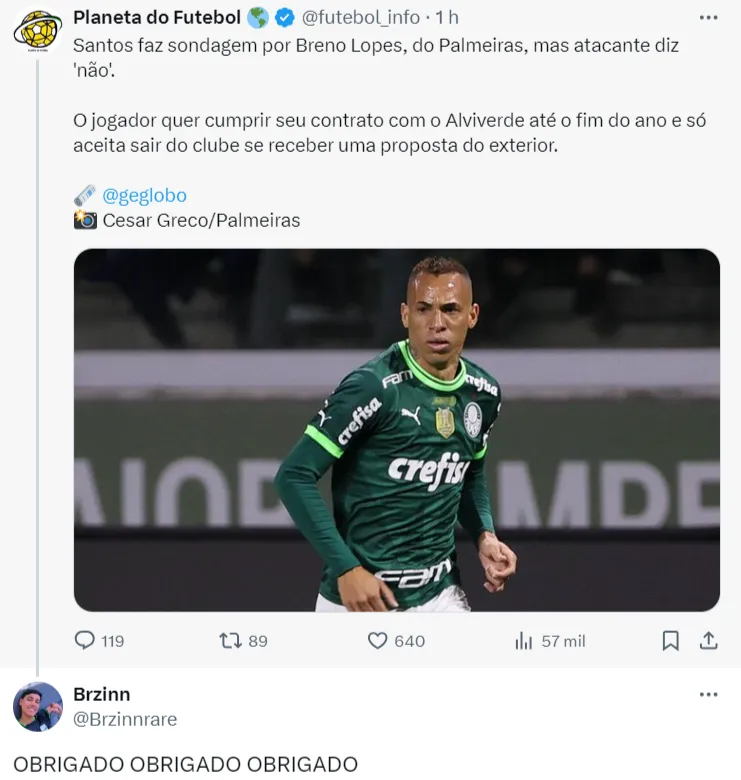View analytics showing 57 mil views

coord(524,641)
